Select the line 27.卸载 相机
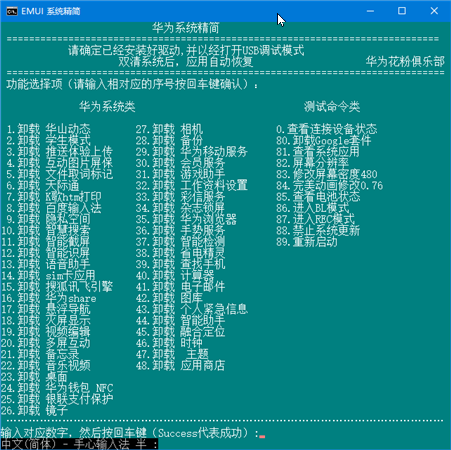Viewport: 451px width, 450px height. tap(169, 129)
